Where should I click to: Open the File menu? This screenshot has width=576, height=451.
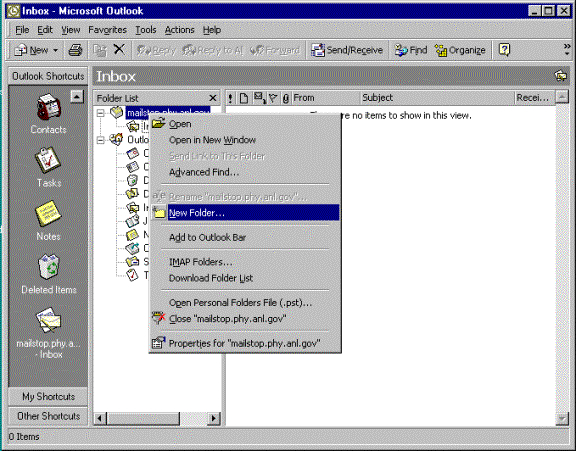click(x=22, y=30)
